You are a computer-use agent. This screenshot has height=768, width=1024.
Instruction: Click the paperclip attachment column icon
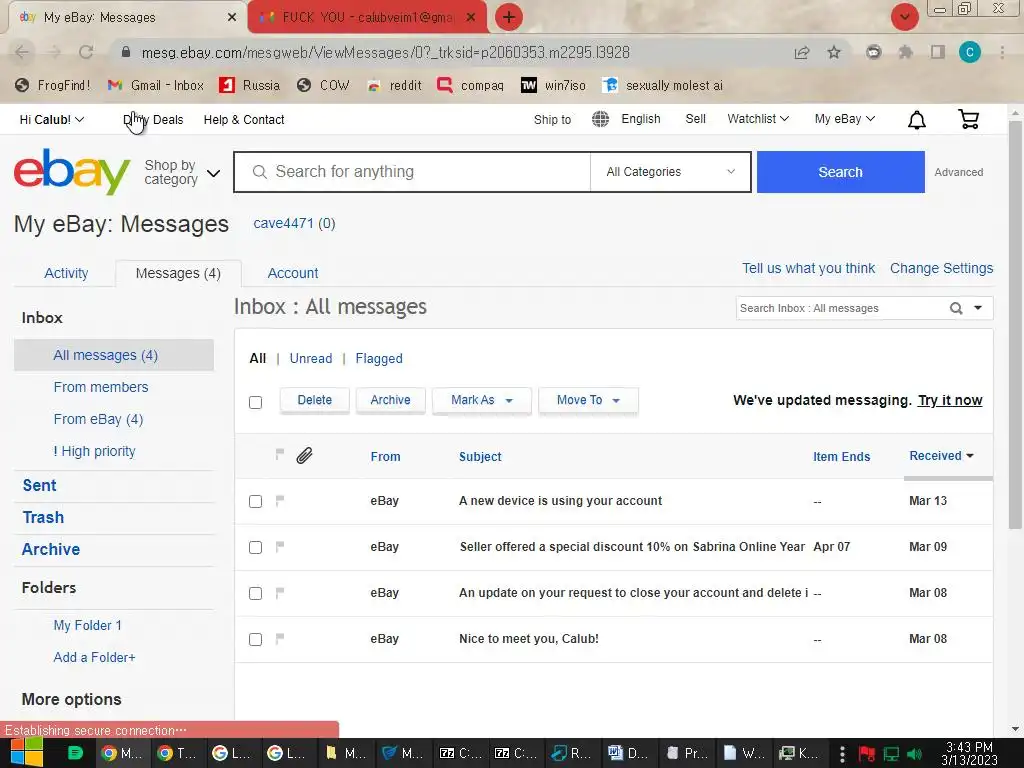(x=304, y=455)
